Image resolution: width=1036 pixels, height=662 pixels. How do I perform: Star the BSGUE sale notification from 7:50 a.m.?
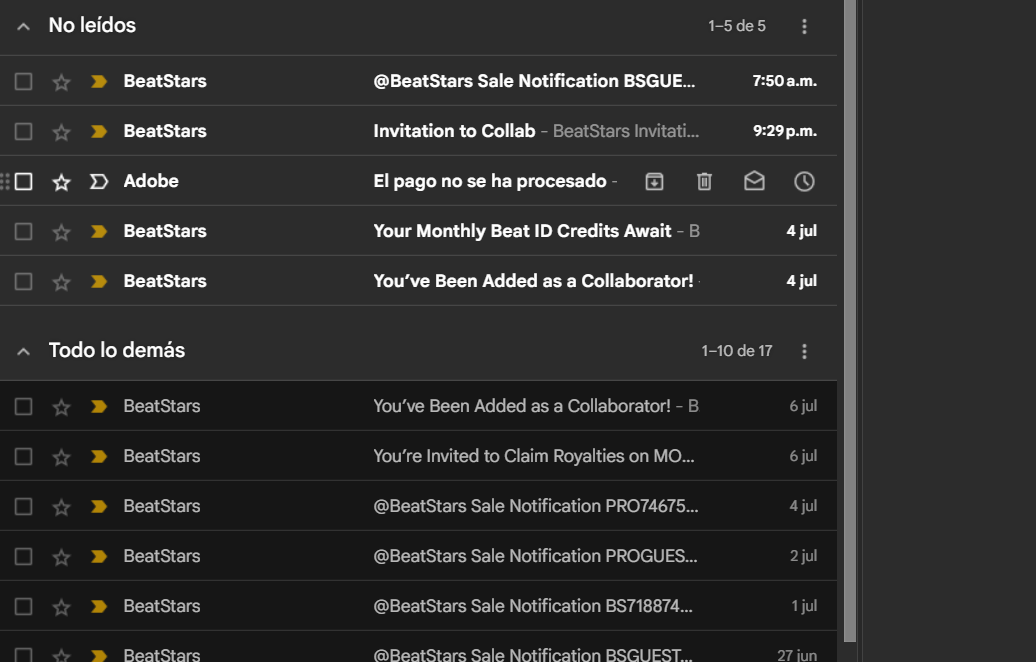pos(61,82)
